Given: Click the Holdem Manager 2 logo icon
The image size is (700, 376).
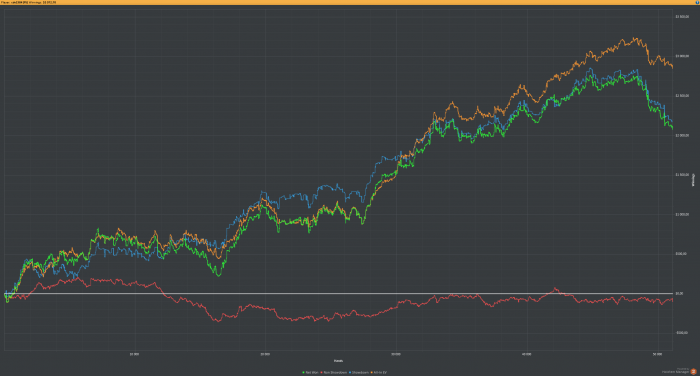Looking at the screenshot, I should (x=693, y=372).
